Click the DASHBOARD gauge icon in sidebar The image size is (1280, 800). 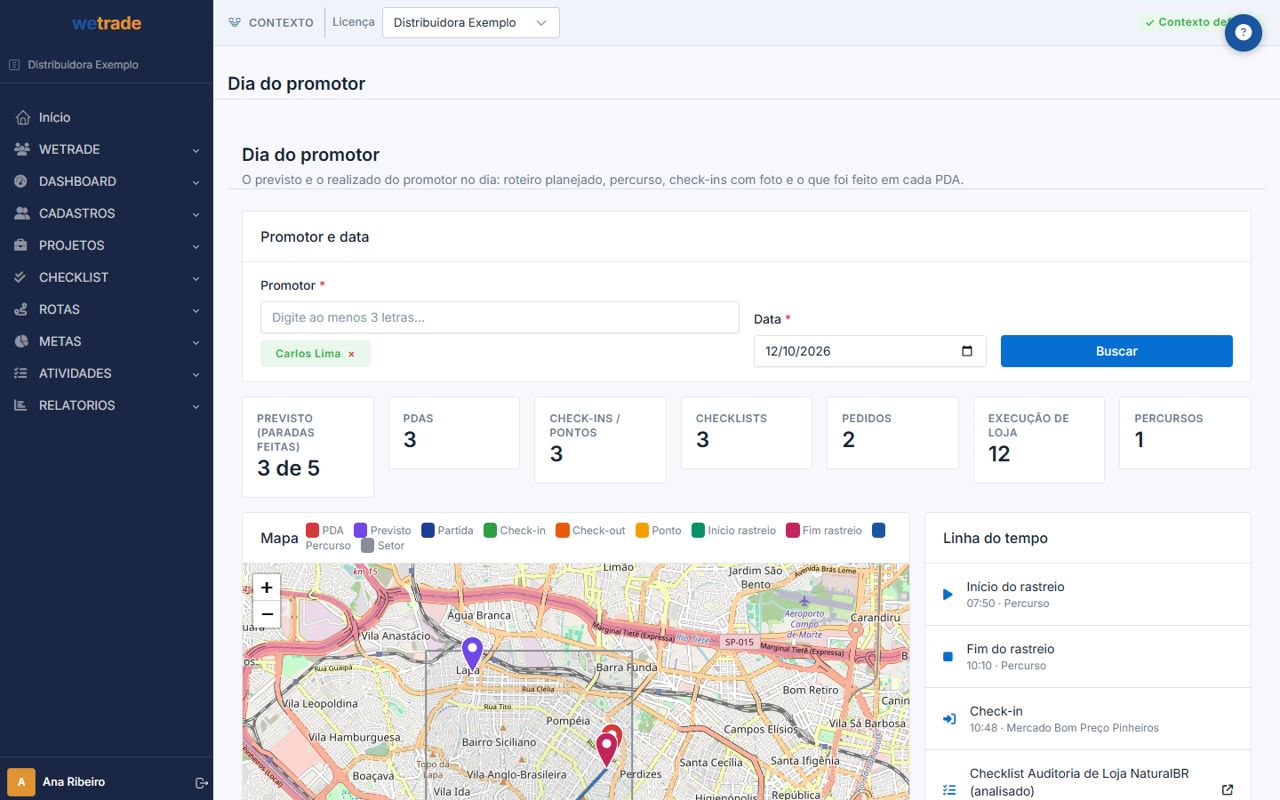coord(22,182)
